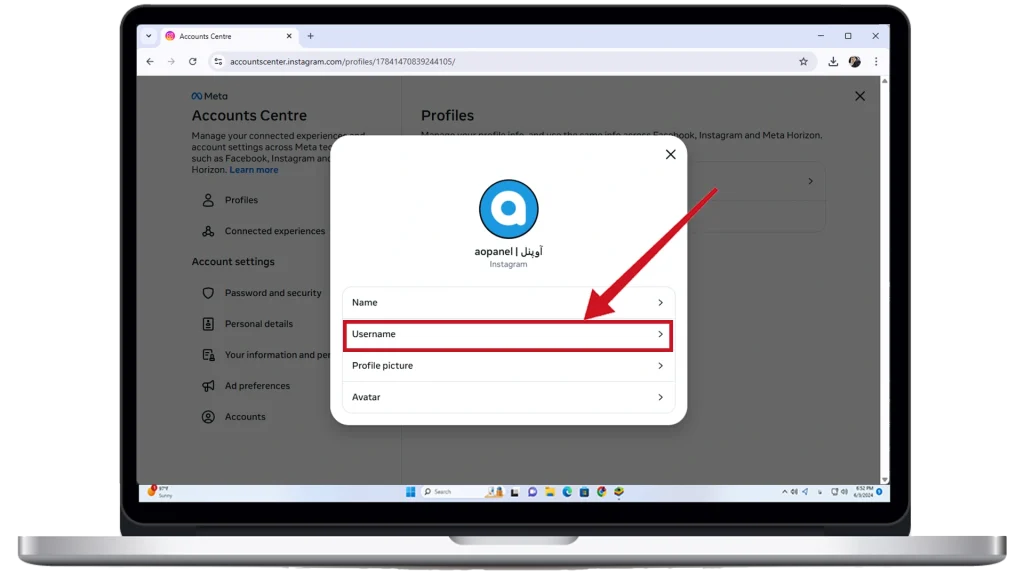The image size is (1024, 576).
Task: Click the Meta logo
Action: point(209,96)
